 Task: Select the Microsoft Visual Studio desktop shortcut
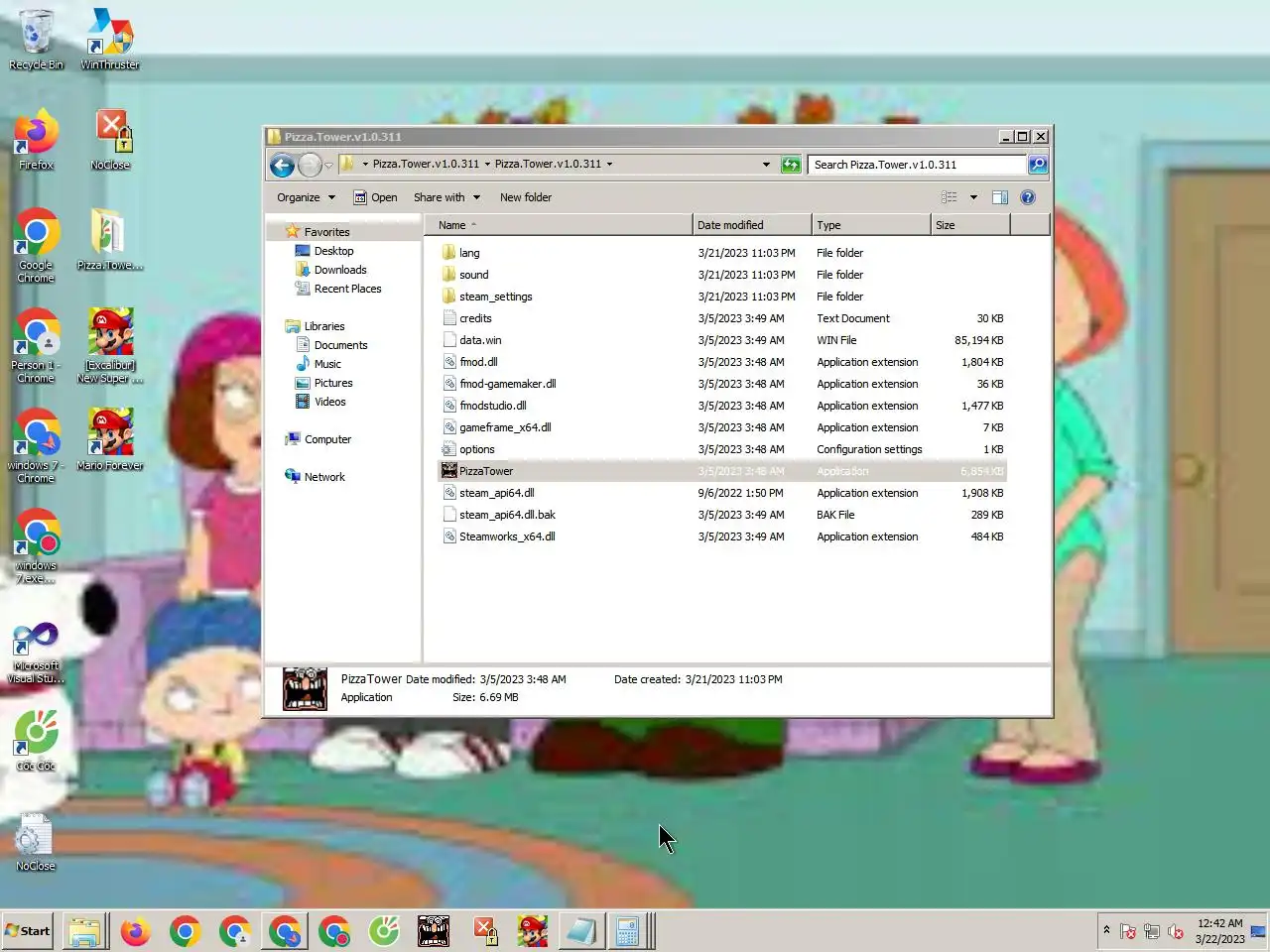[36, 653]
